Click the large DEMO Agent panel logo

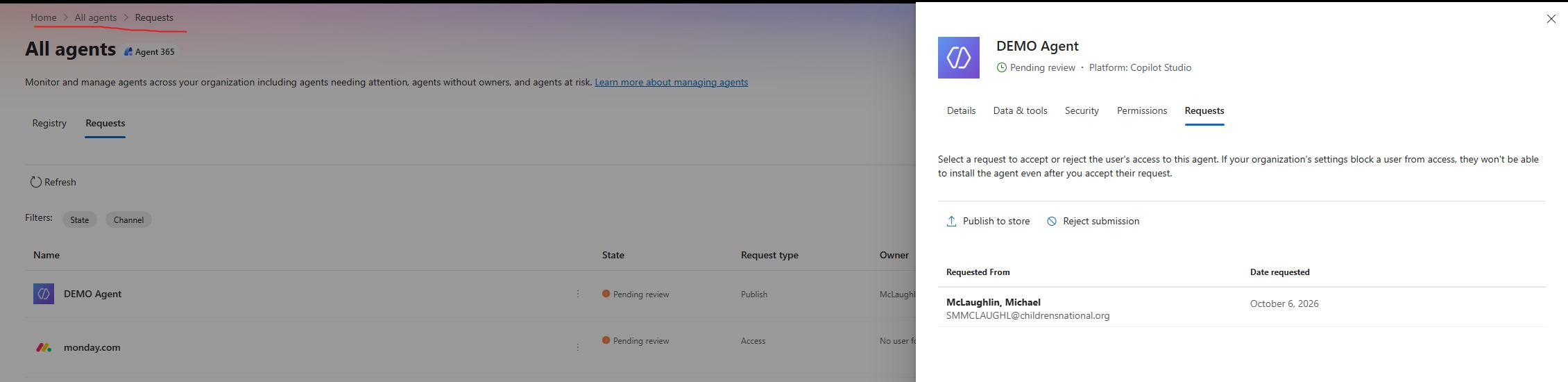coord(959,58)
